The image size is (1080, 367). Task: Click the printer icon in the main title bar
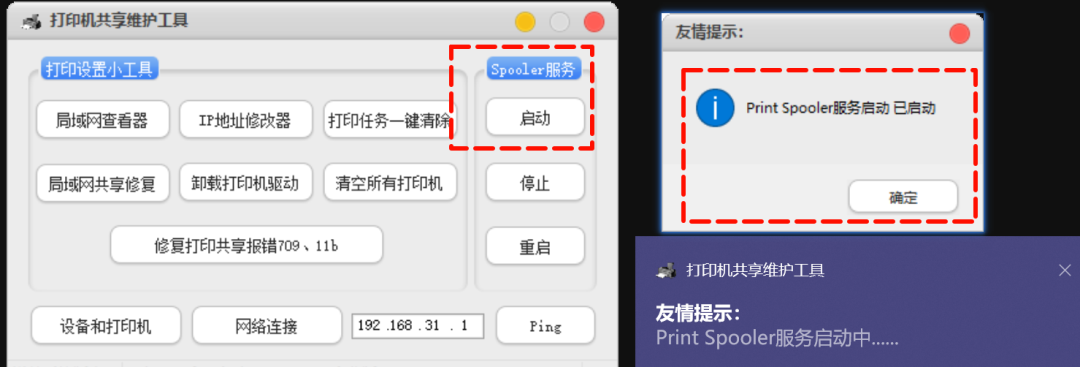[31, 22]
